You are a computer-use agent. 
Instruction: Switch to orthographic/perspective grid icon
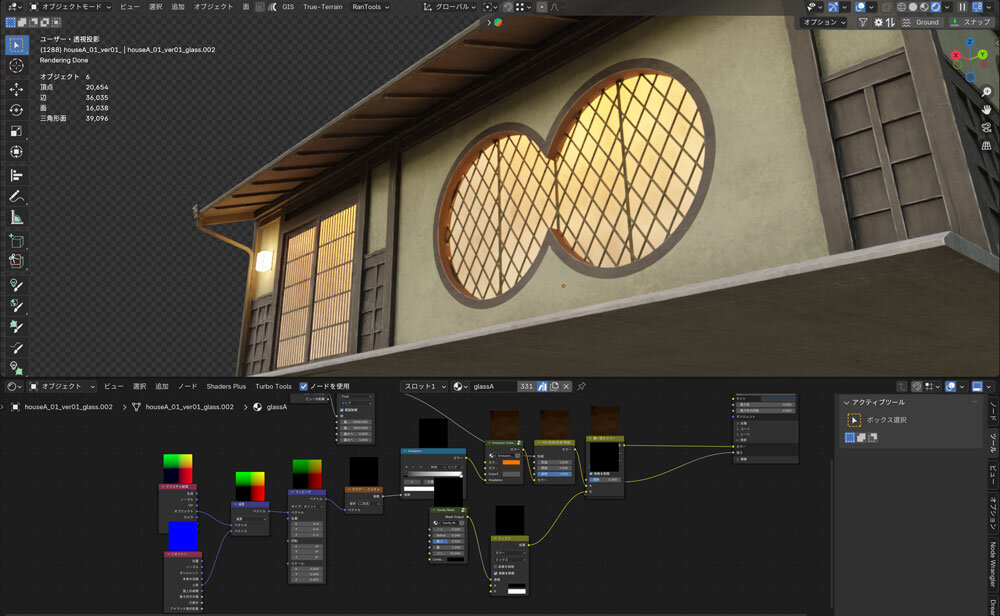pos(987,146)
